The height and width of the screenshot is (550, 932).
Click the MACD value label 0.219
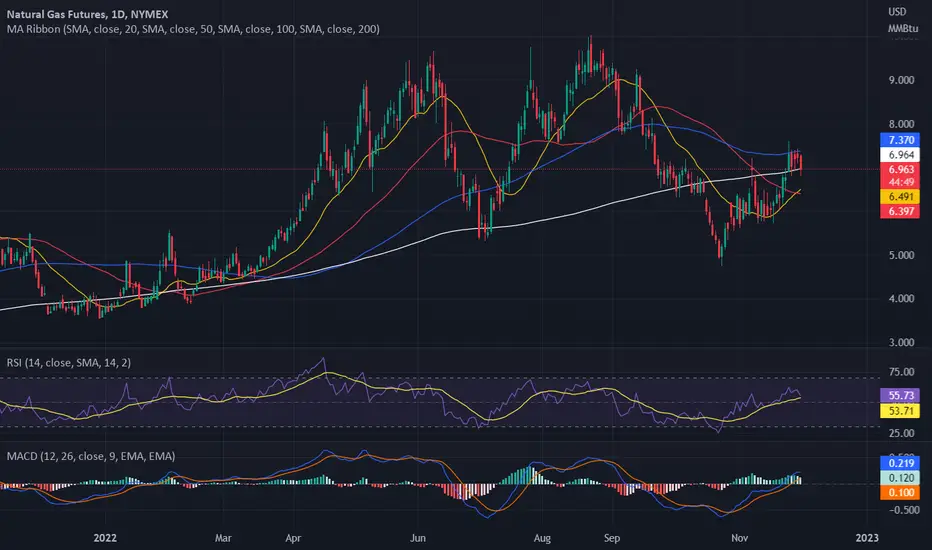point(900,463)
